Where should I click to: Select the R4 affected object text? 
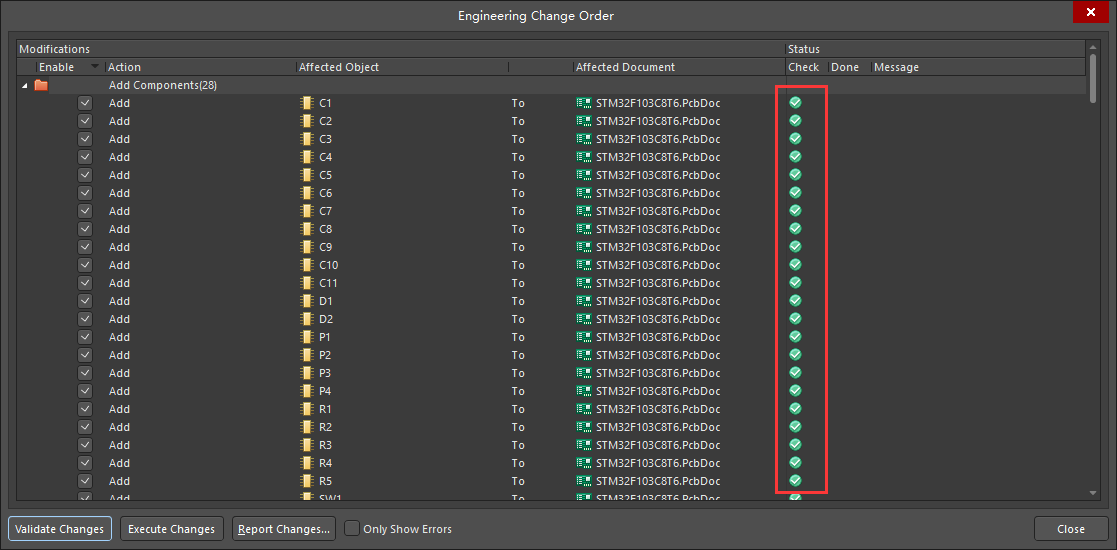pos(325,463)
